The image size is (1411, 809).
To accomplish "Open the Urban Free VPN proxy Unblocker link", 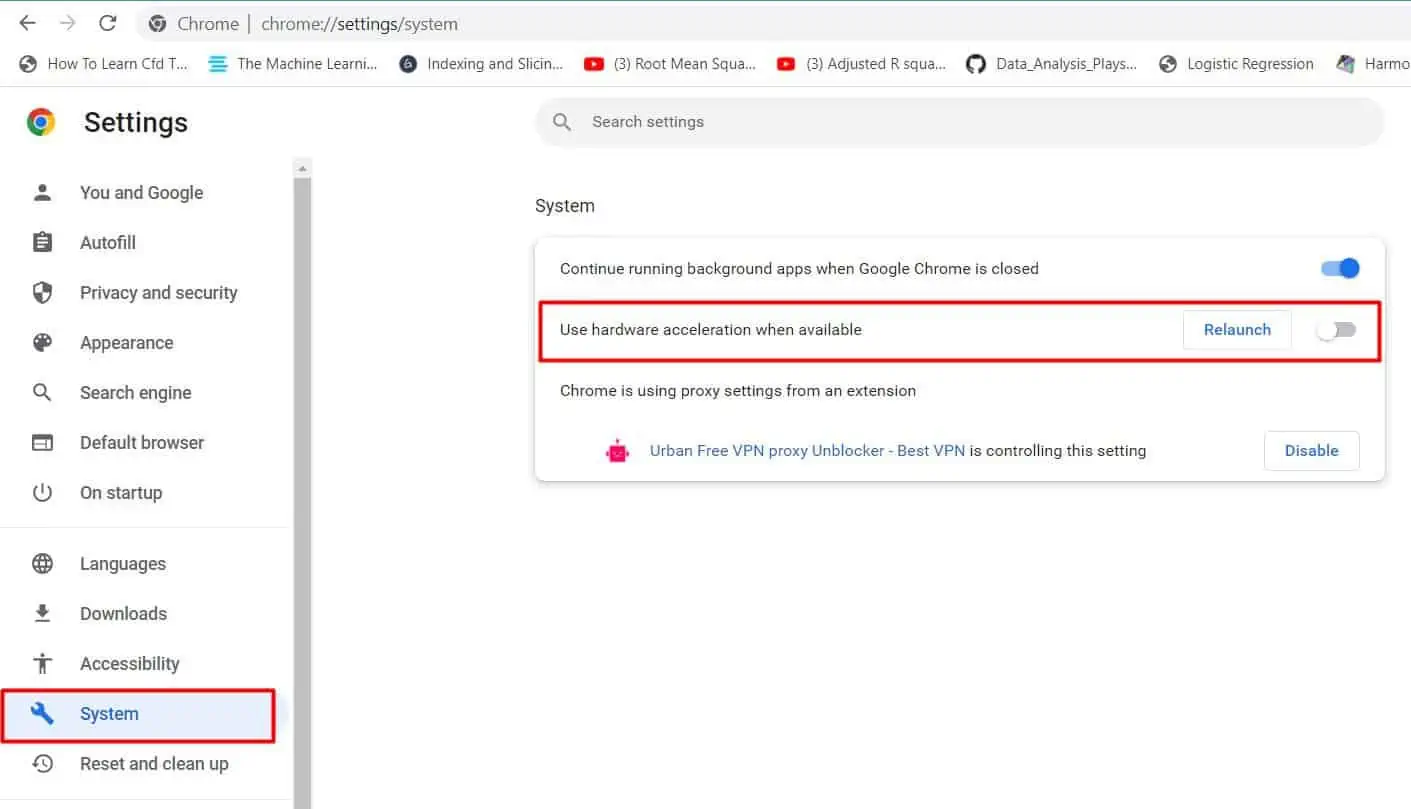I will tap(807, 451).
